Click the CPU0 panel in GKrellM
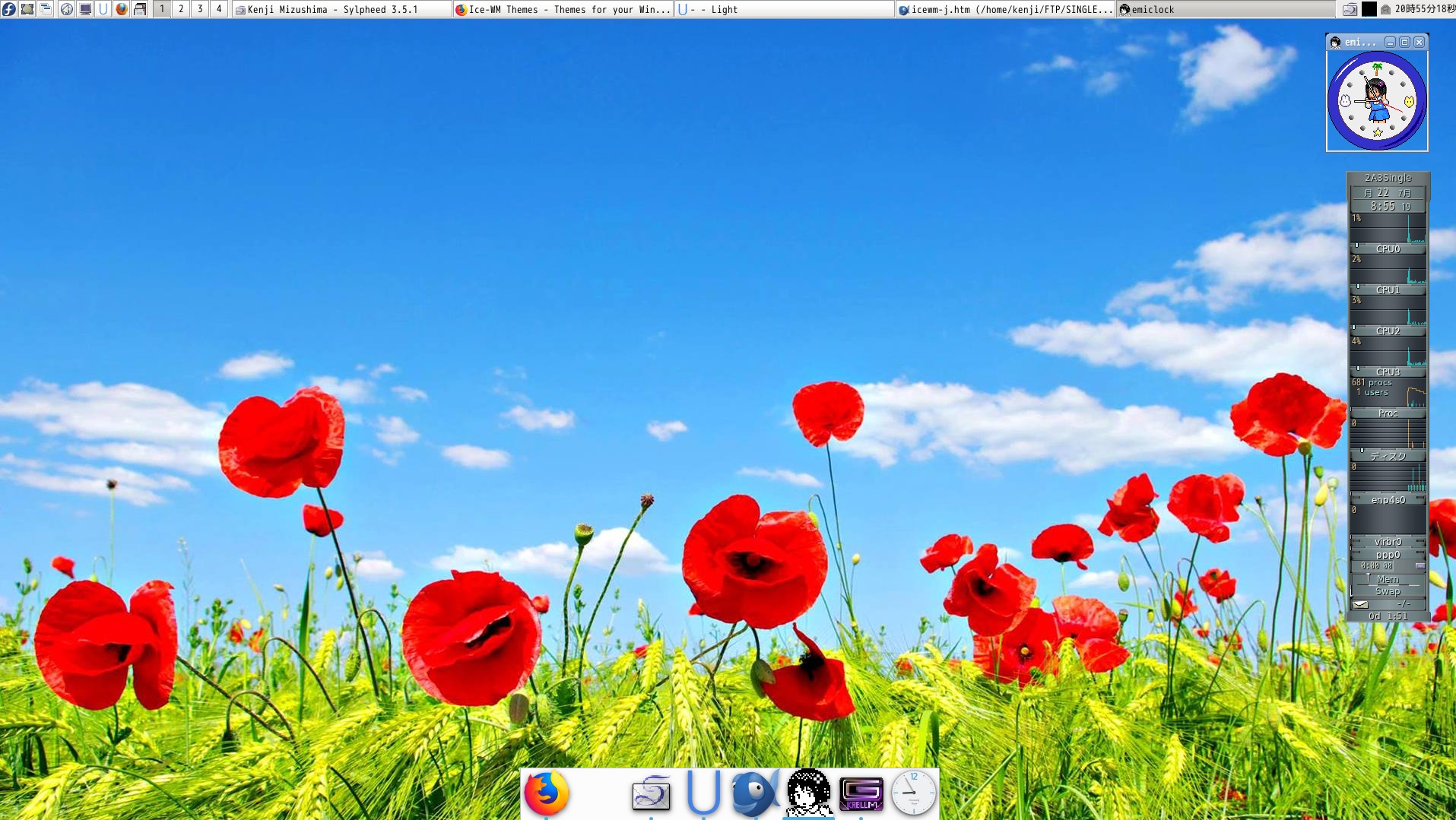The image size is (1456, 820). click(x=1388, y=249)
